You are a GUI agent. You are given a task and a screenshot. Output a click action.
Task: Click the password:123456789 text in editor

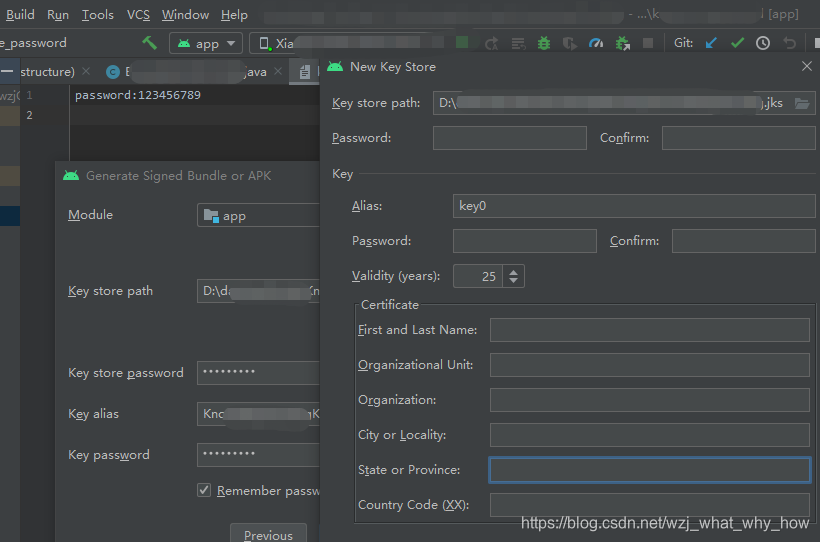[138, 95]
